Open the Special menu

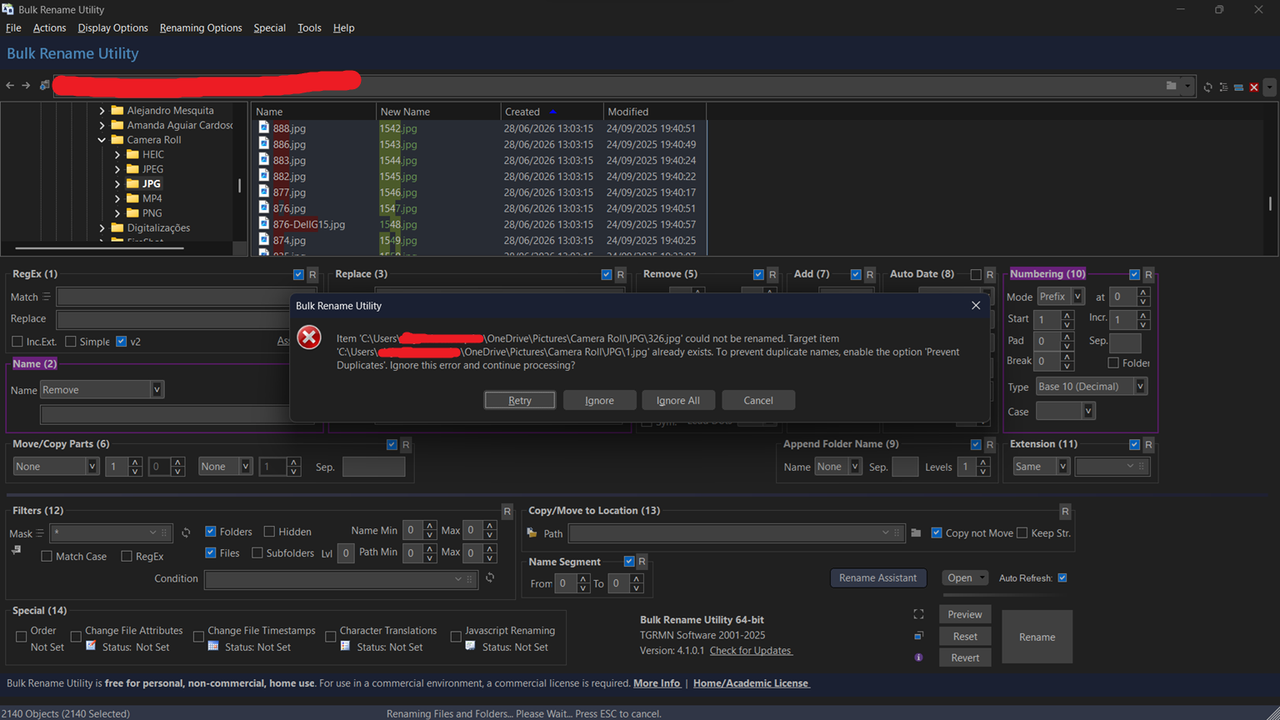[269, 28]
